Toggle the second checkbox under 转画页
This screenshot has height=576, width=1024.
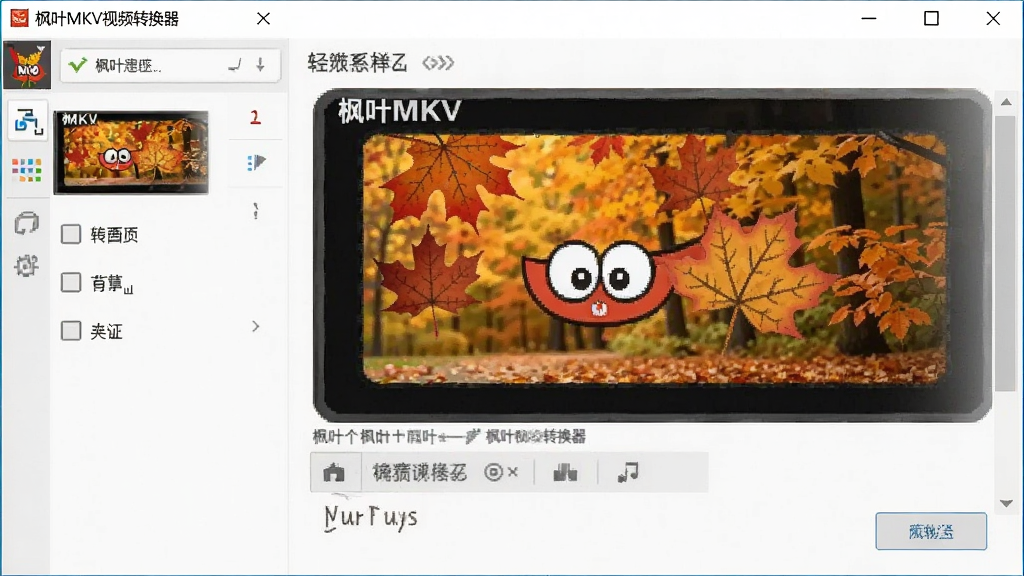point(71,283)
